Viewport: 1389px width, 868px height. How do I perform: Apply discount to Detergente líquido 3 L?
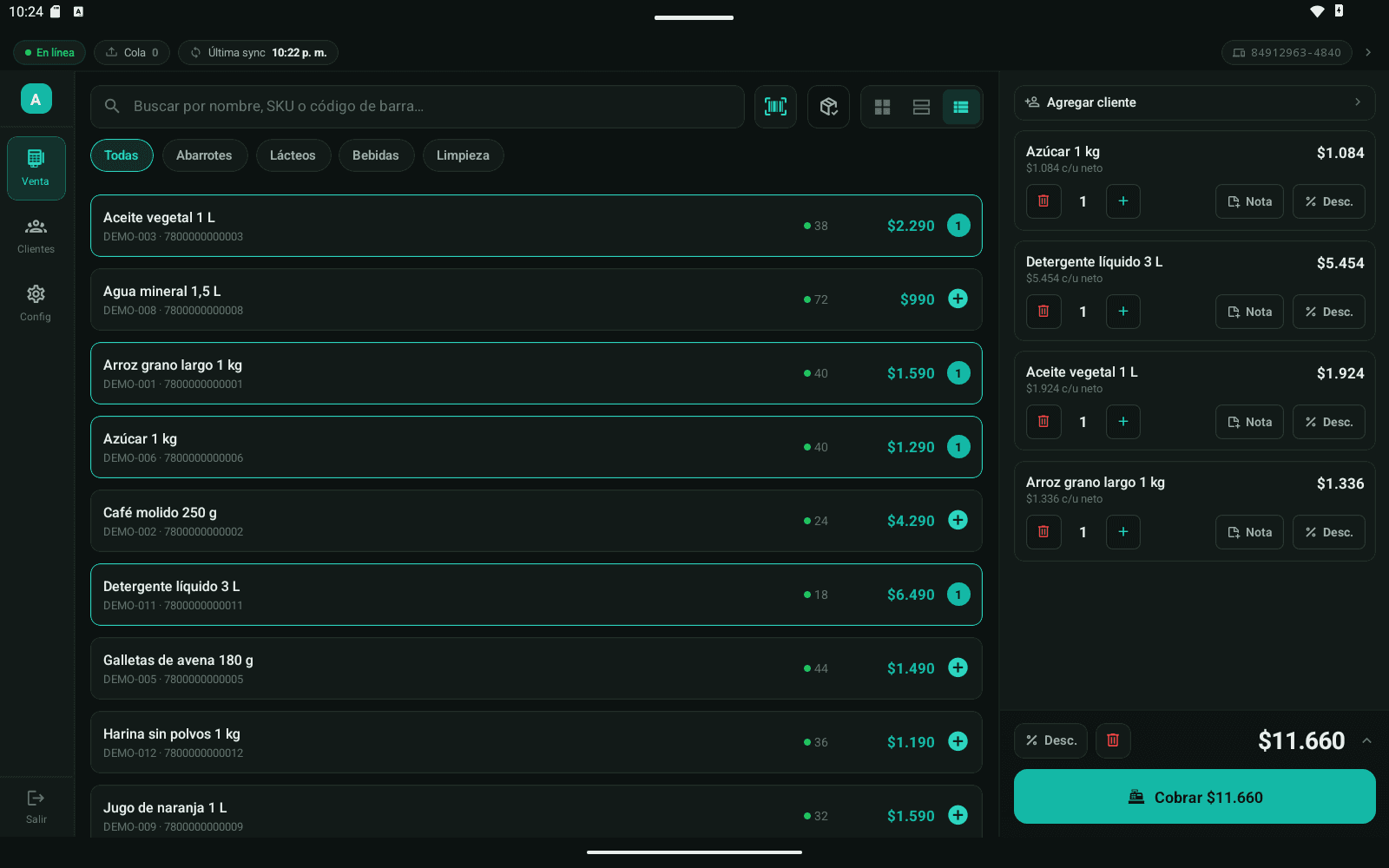(1329, 312)
